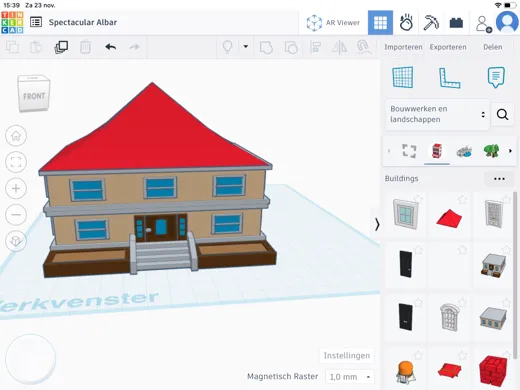Screen dimensions: 520x390
Task: Open the Blocks pickaxe mode
Action: (431, 23)
